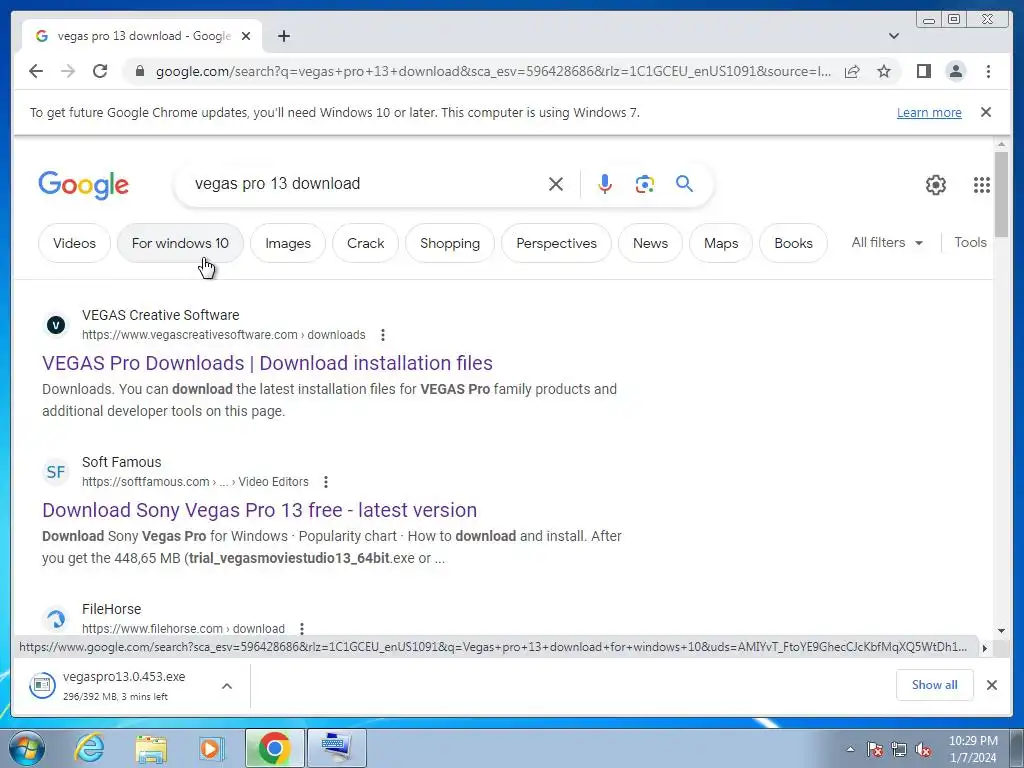View site information lock icon
This screenshot has width=1024, height=768.
tap(139, 71)
